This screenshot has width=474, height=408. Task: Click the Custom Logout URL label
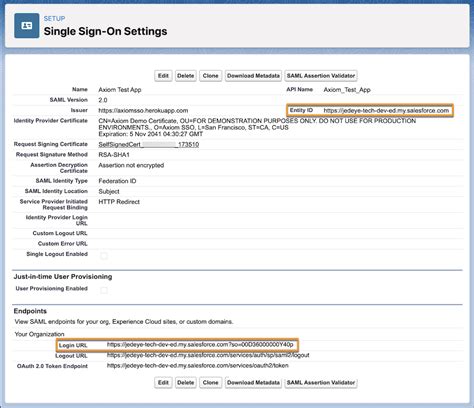(x=60, y=233)
